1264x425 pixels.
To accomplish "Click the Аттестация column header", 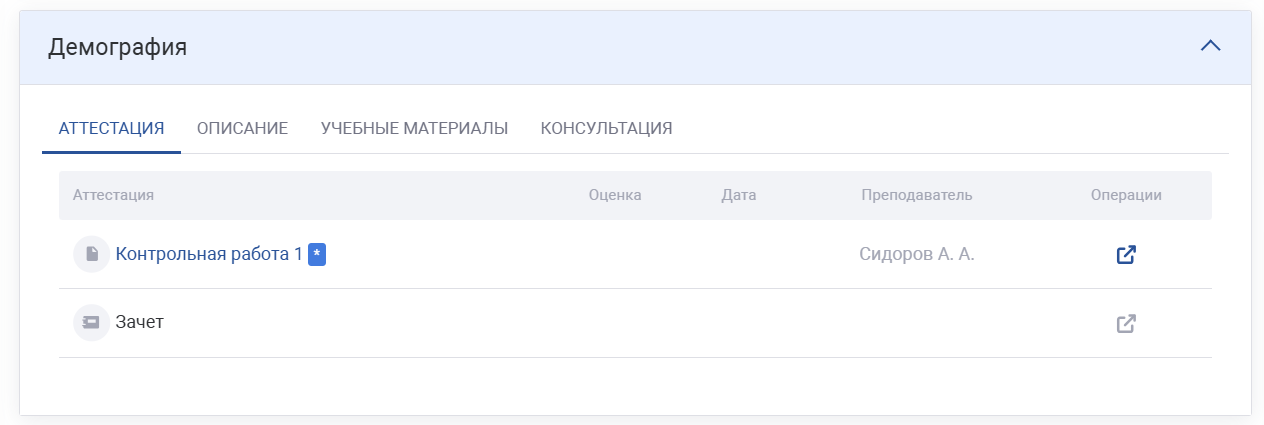I will (113, 195).
